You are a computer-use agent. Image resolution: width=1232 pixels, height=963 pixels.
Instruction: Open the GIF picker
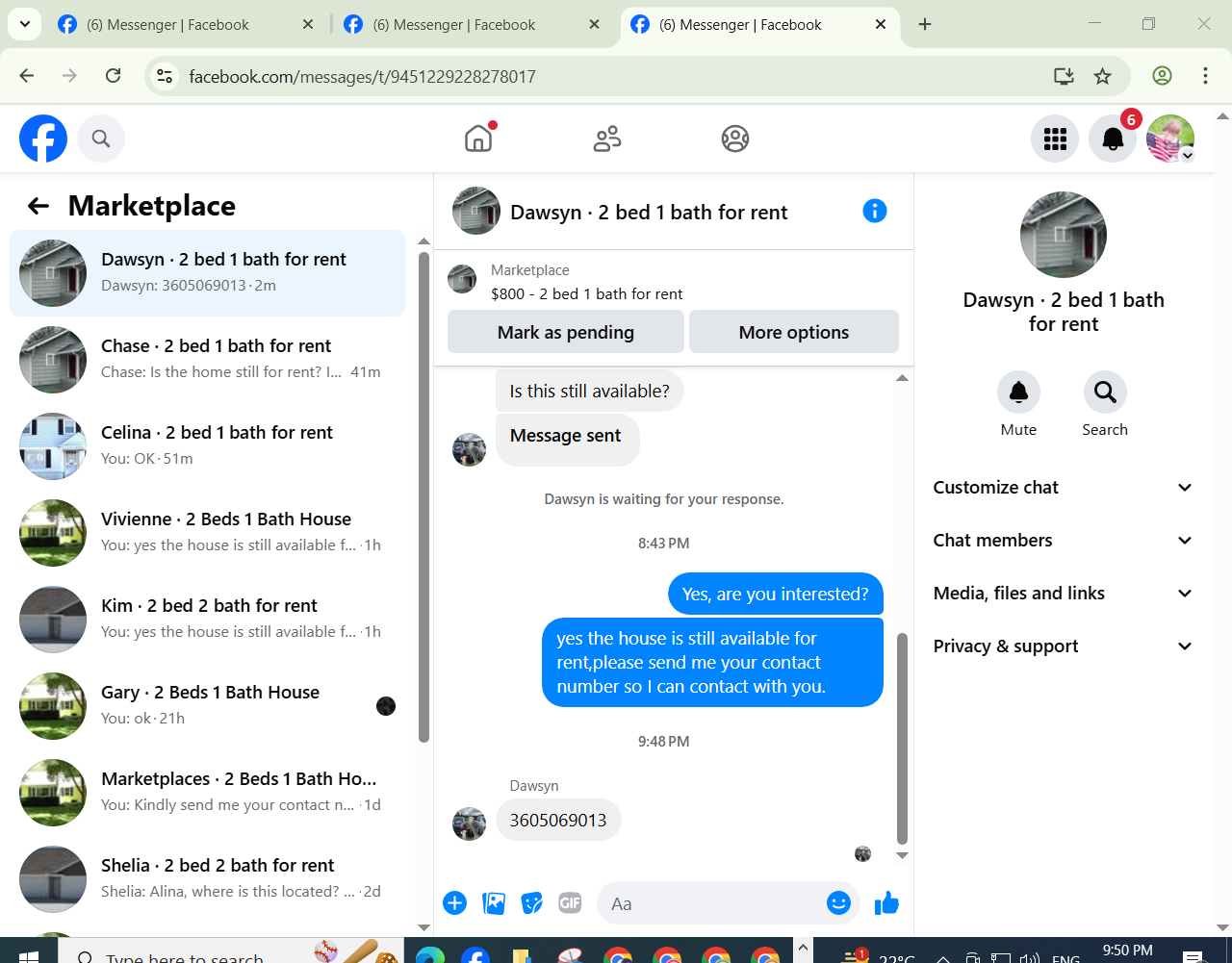570,902
